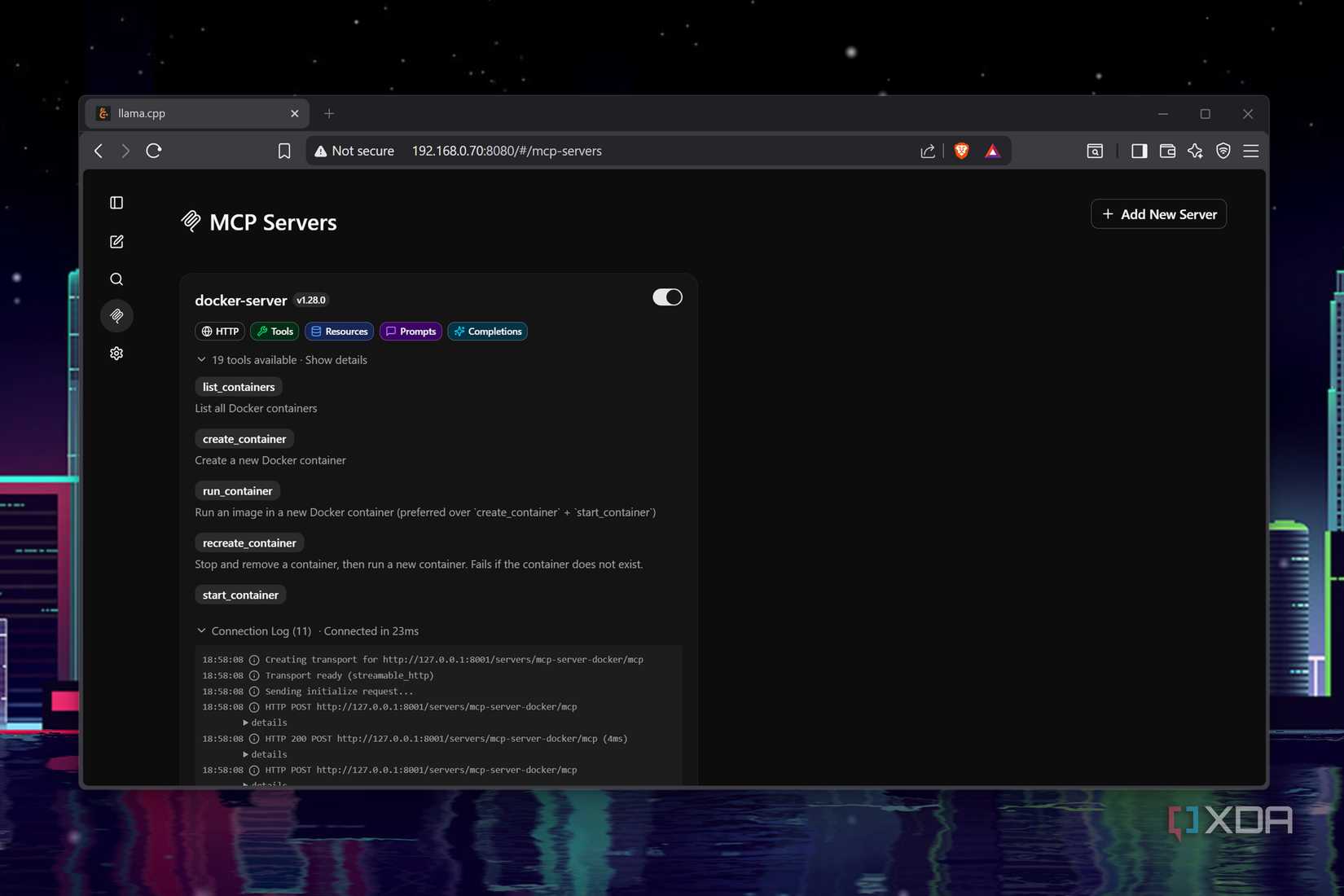The image size is (1344, 896).
Task: Click the Not secure warning indicator
Action: tap(354, 151)
